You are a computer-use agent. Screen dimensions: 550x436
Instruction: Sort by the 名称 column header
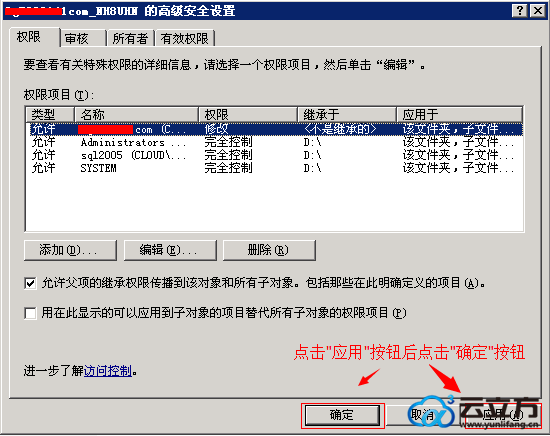136,114
